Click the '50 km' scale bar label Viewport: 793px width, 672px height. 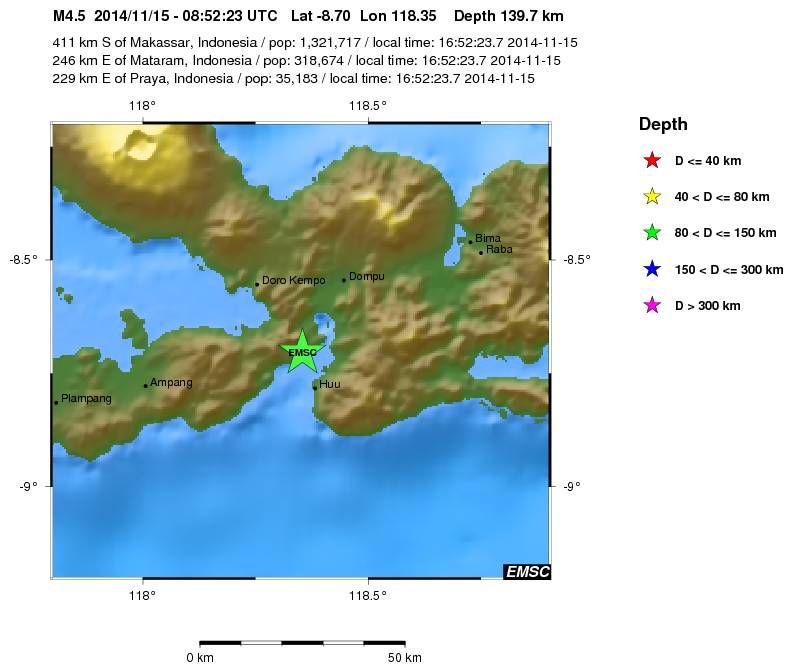point(405,658)
